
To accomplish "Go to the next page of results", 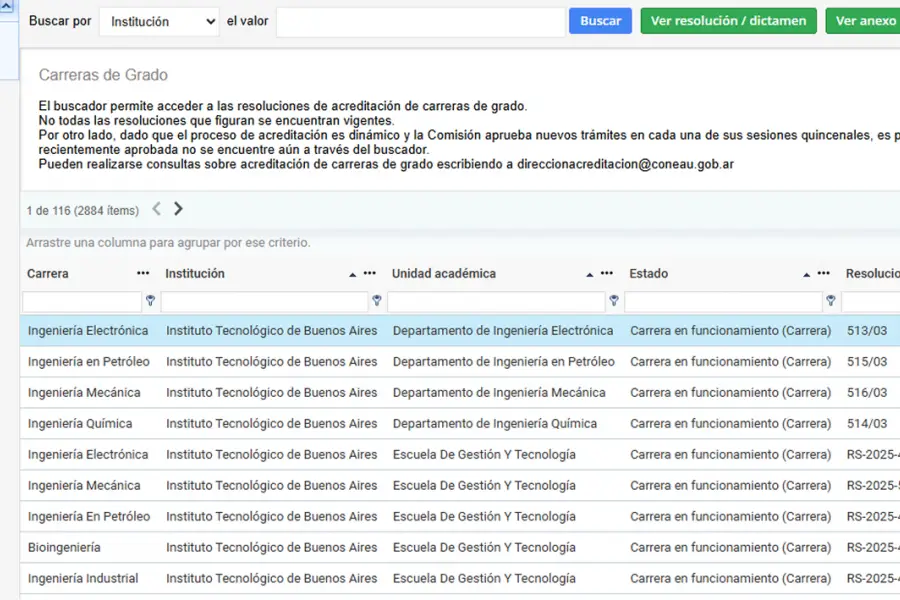I will (x=179, y=209).
